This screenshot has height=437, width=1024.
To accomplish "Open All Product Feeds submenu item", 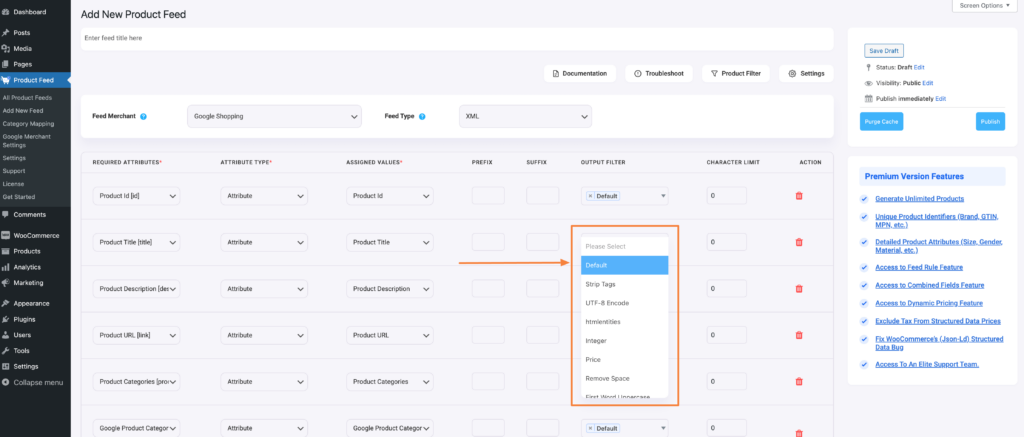I will [x=29, y=97].
